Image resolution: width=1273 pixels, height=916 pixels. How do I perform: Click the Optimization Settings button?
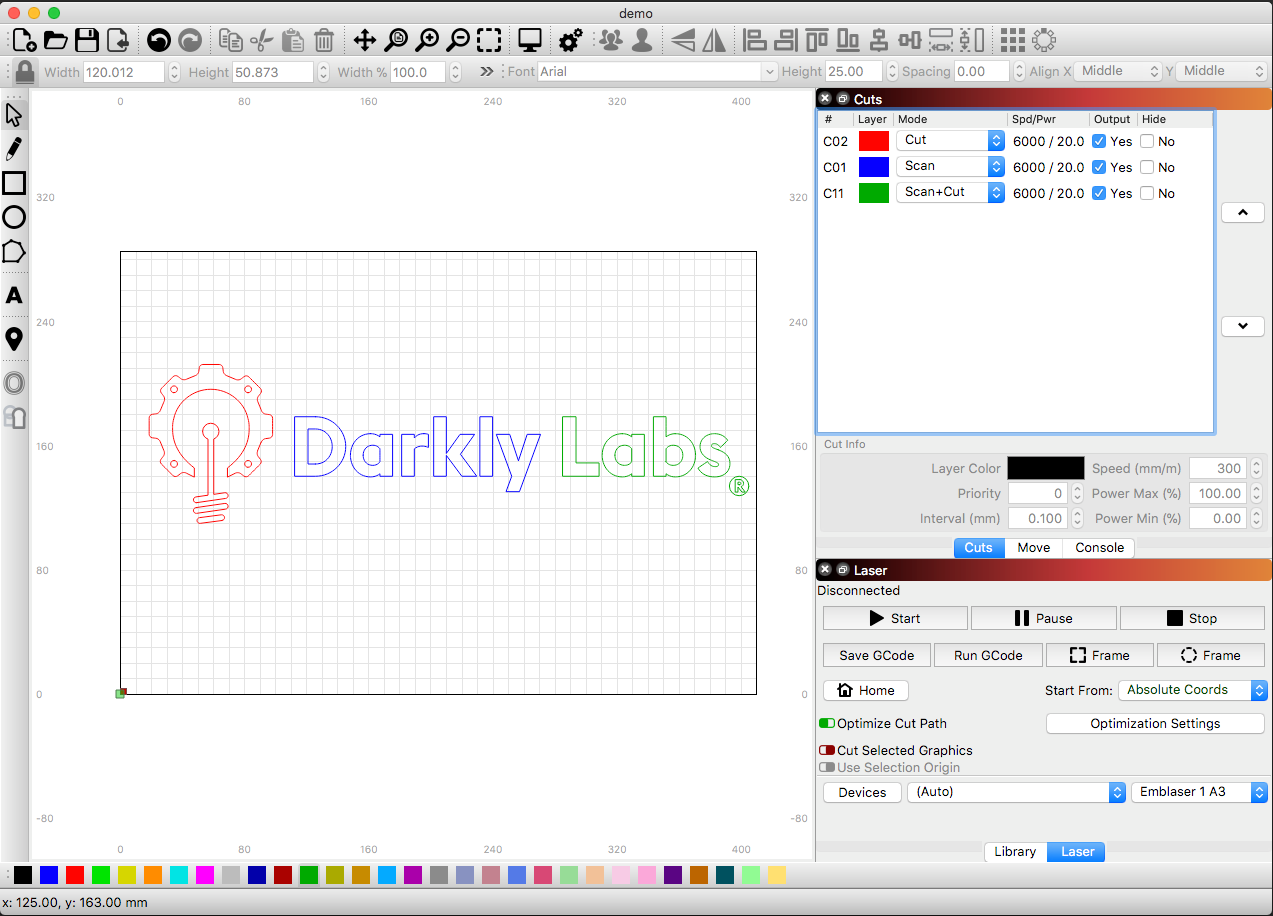[x=1155, y=723]
